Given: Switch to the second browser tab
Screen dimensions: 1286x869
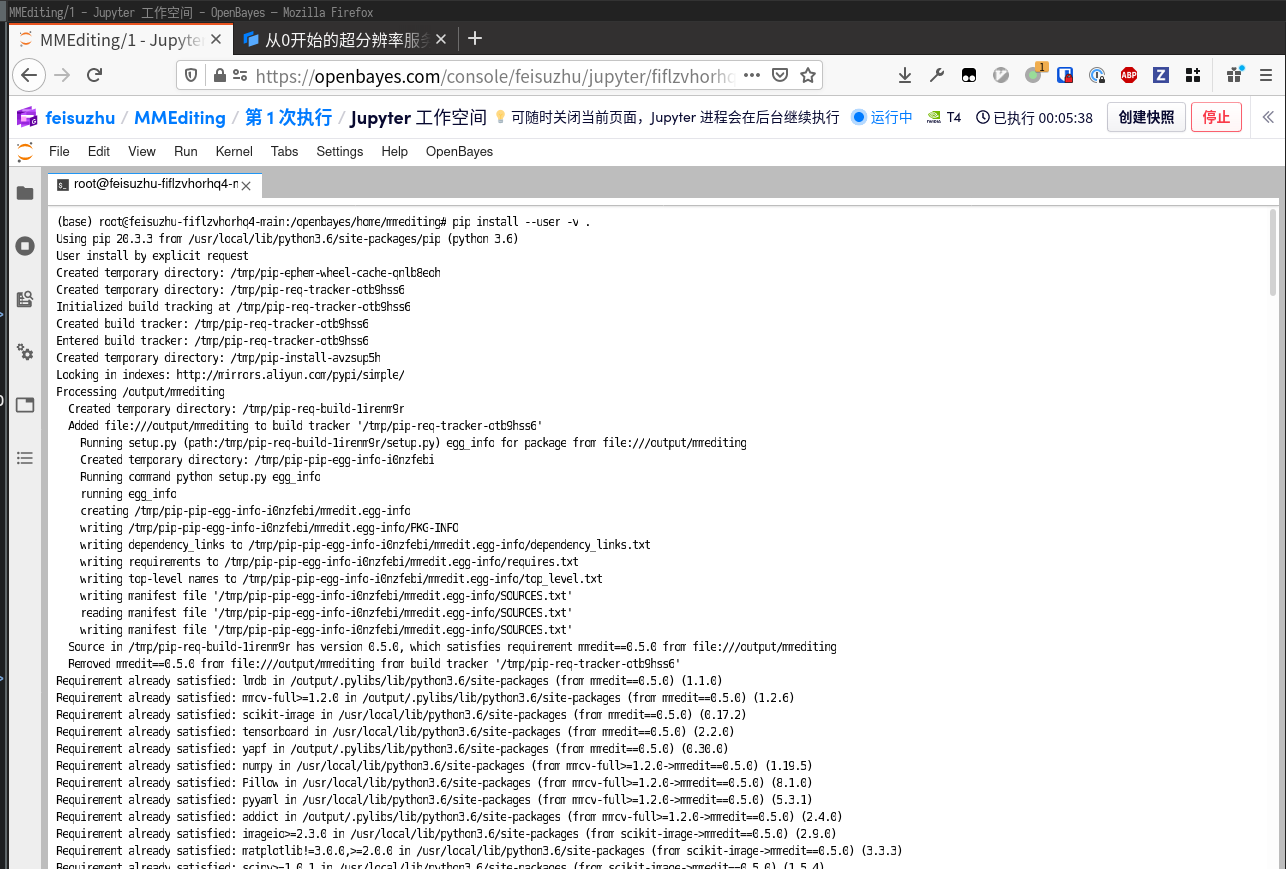Looking at the screenshot, I should click(342, 39).
